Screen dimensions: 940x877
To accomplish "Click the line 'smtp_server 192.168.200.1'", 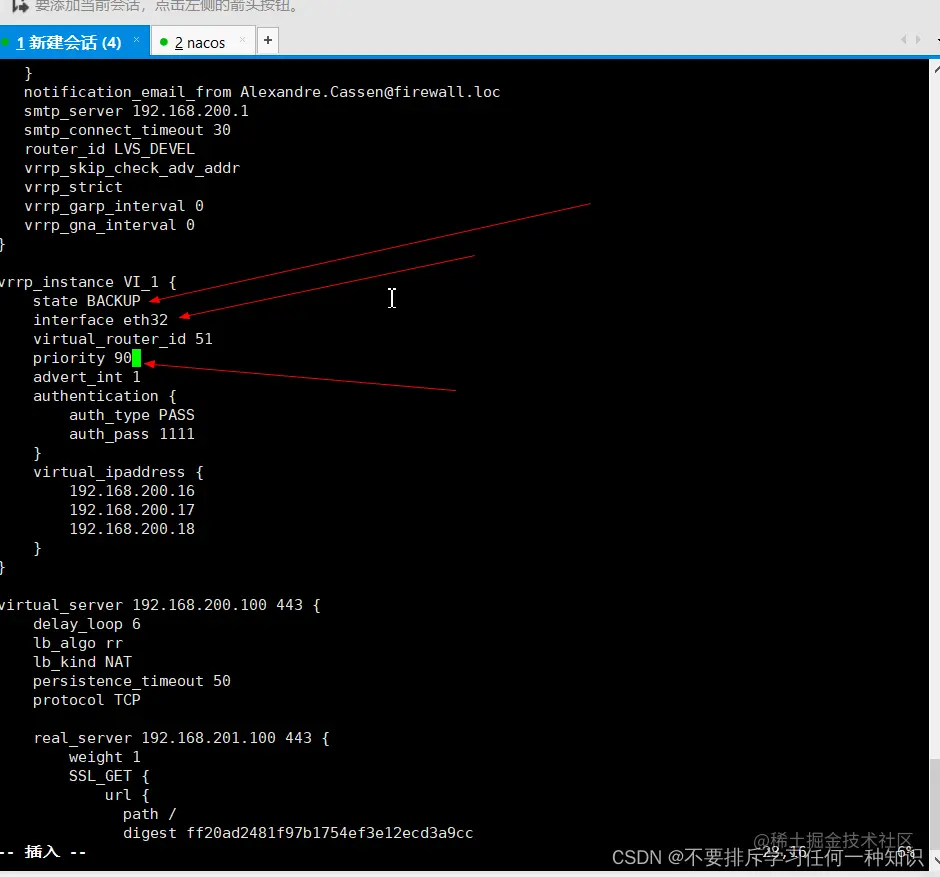I will pos(136,111).
